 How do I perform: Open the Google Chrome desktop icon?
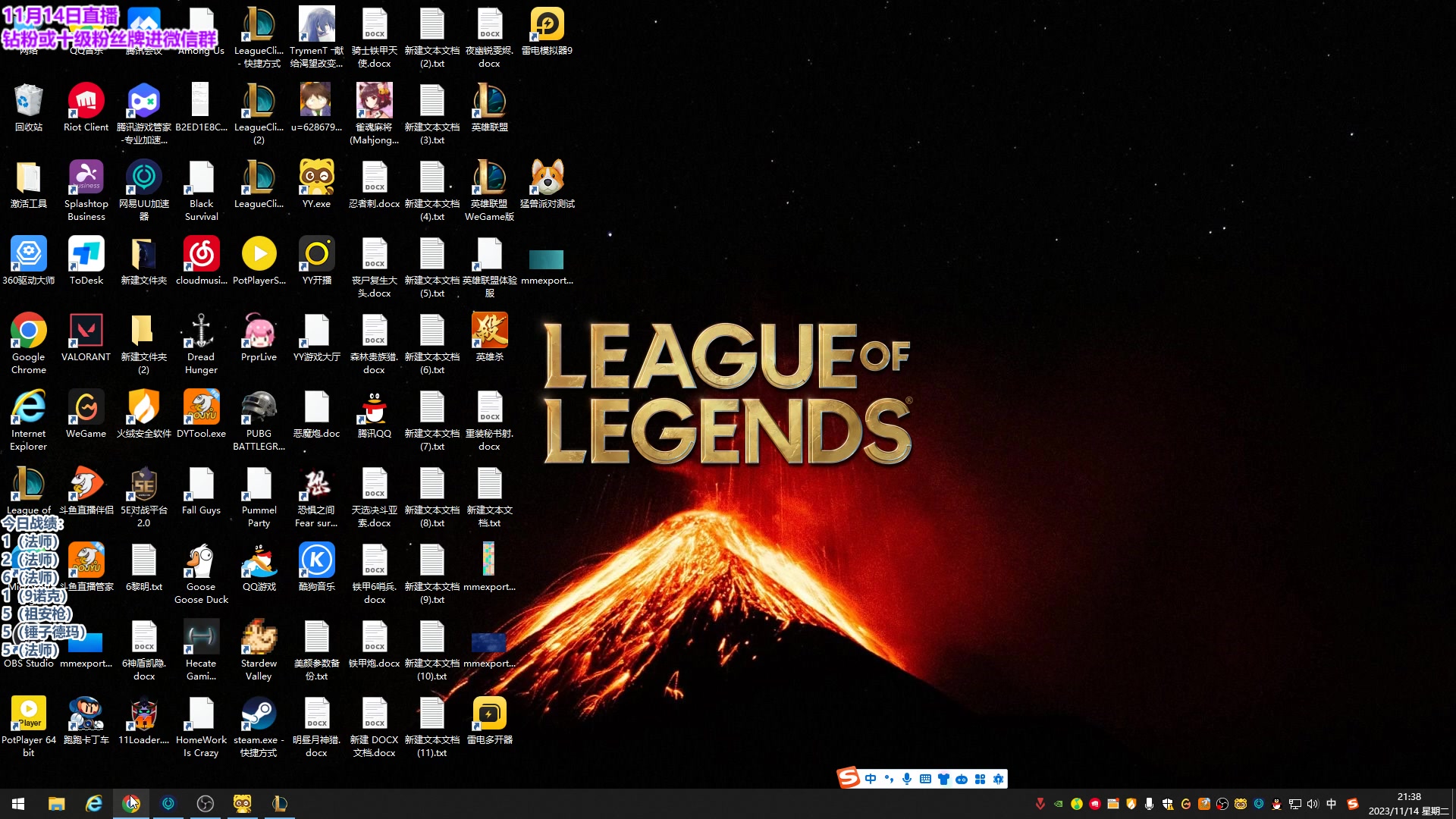click(x=28, y=331)
